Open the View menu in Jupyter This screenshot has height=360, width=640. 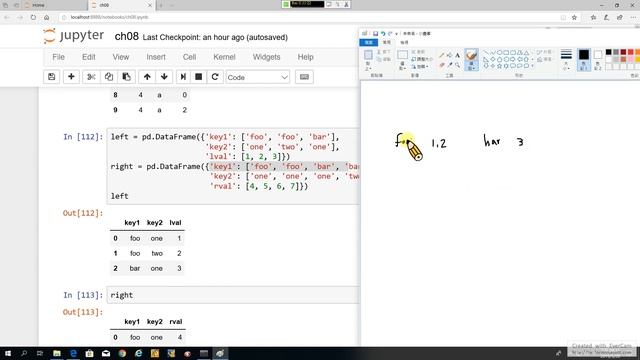coord(121,57)
